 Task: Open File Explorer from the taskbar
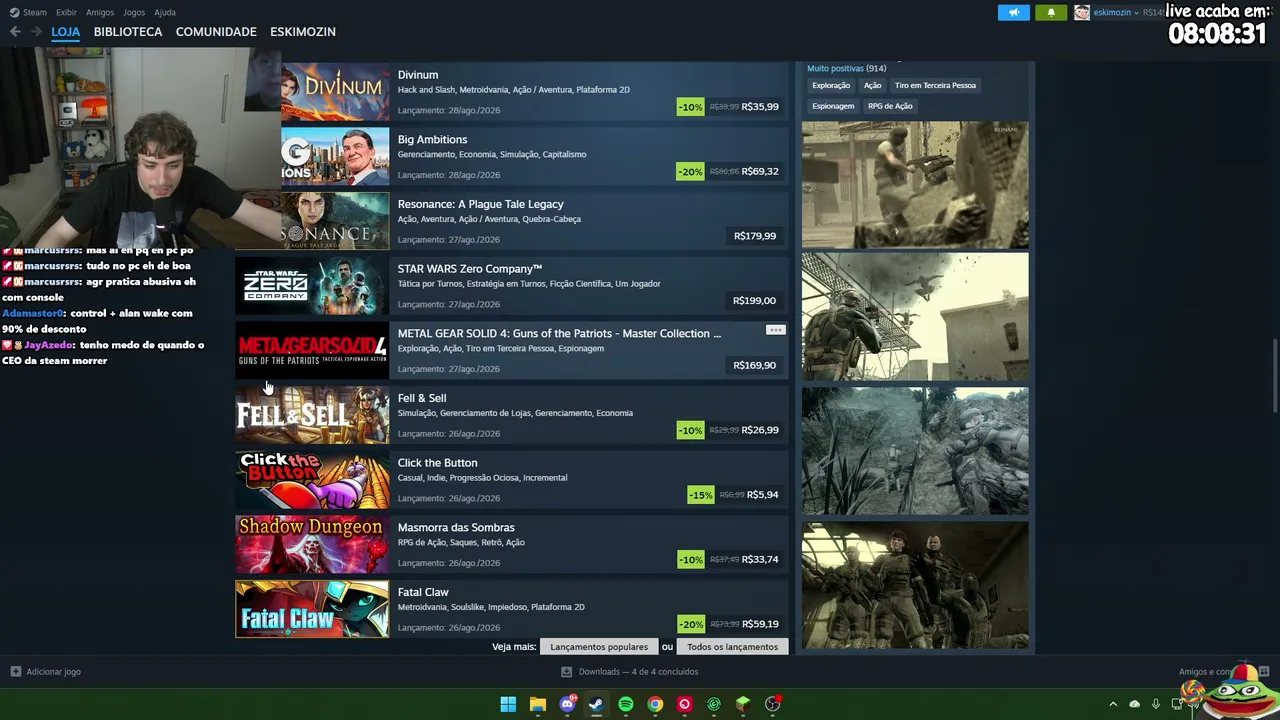(537, 704)
